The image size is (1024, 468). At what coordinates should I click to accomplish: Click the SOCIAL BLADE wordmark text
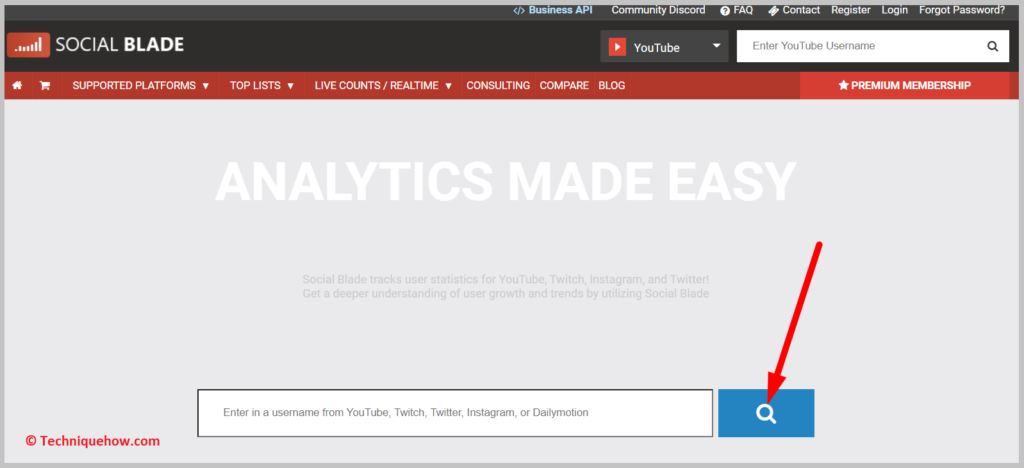click(120, 45)
